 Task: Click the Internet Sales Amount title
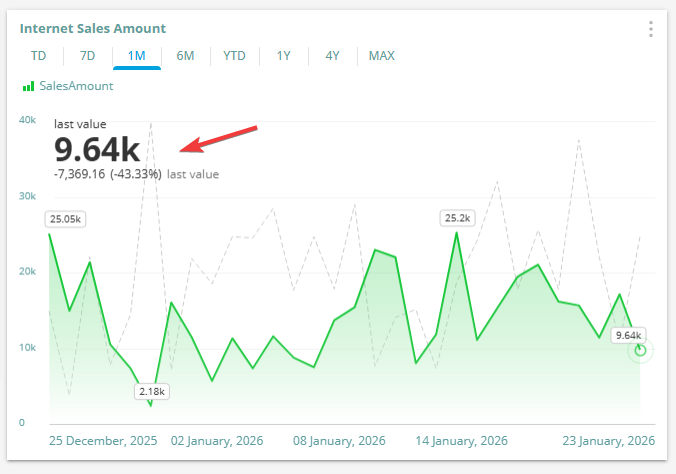93,29
